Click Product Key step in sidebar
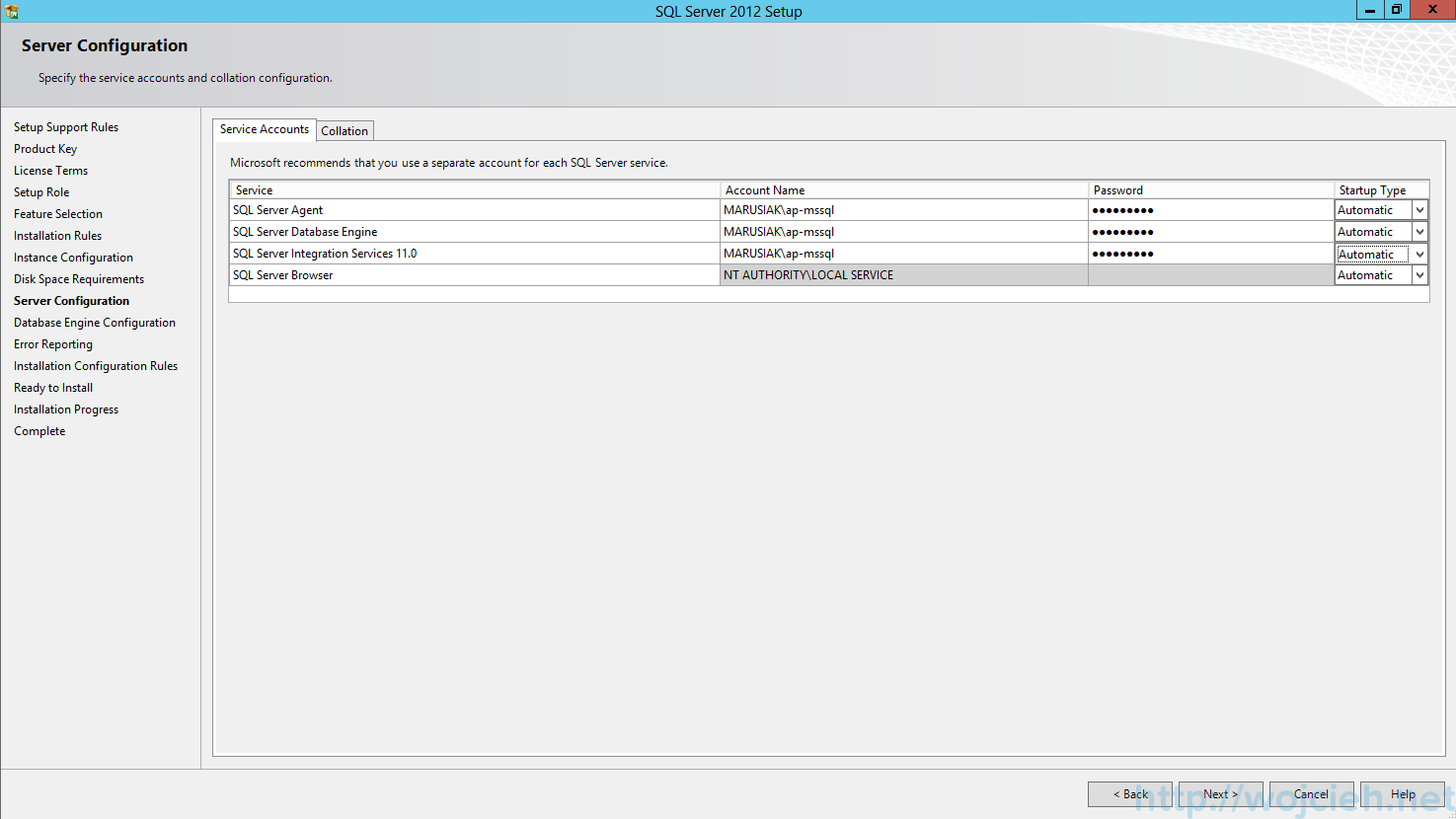This screenshot has width=1456, height=819. point(45,149)
